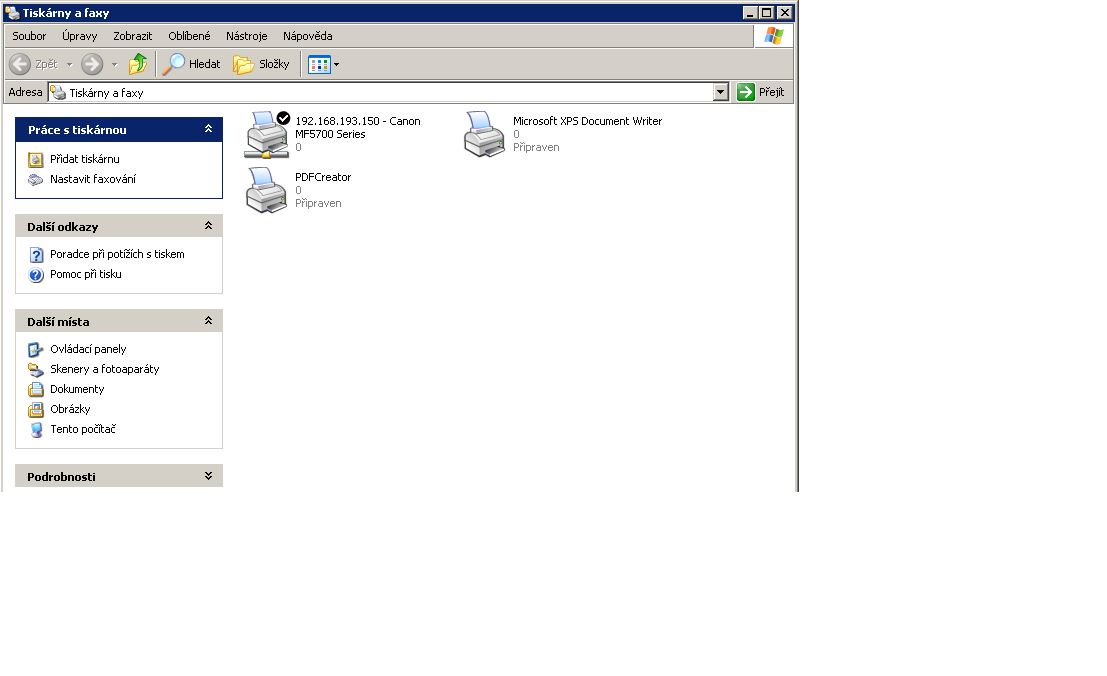Click the Tento počítač computer icon
This screenshot has height=676, width=1107.
(x=36, y=430)
